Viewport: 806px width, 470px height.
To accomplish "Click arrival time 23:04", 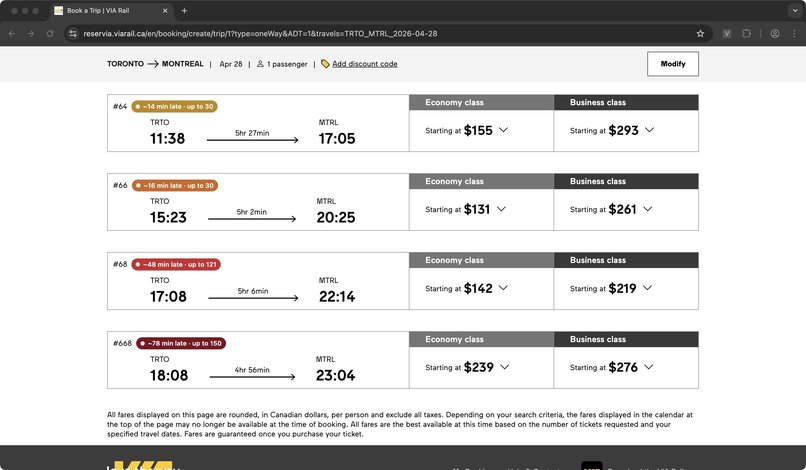I will coord(335,375).
